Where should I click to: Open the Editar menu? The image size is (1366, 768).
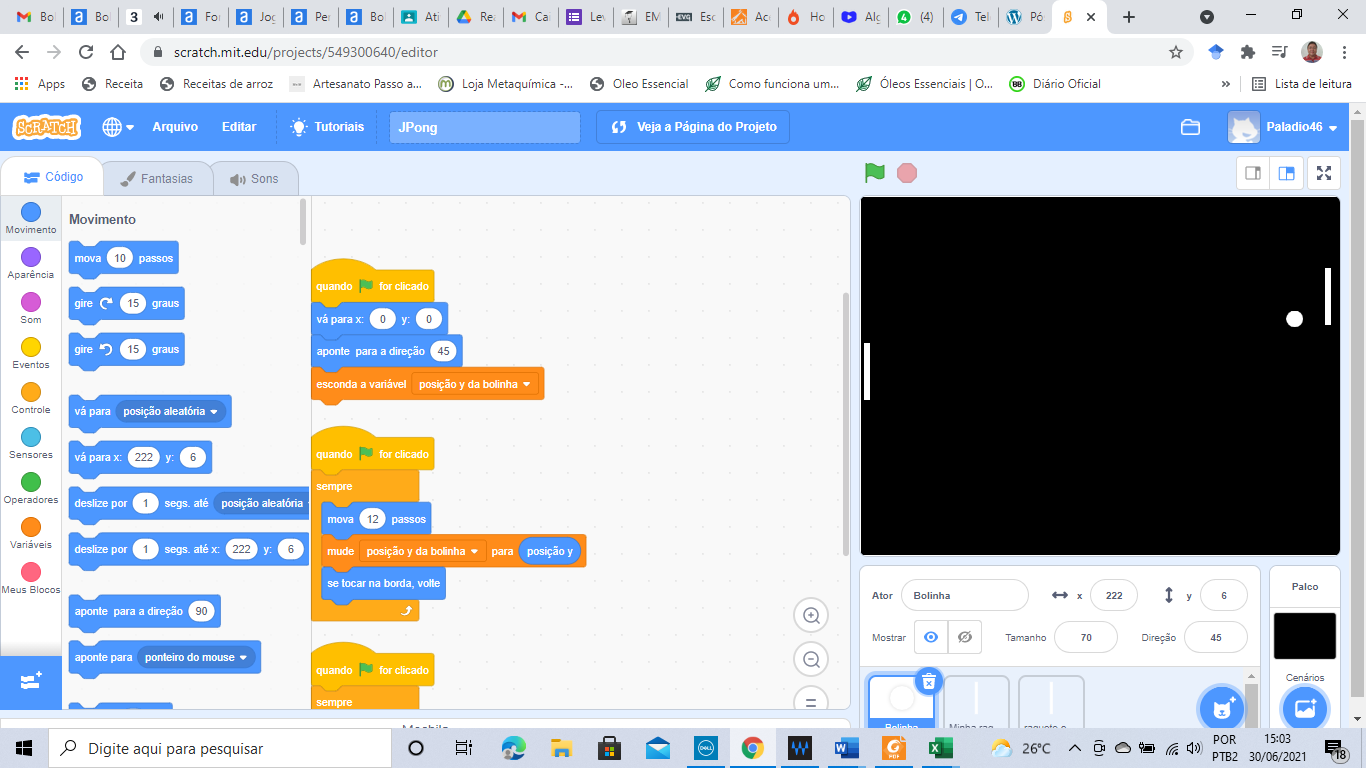click(239, 127)
